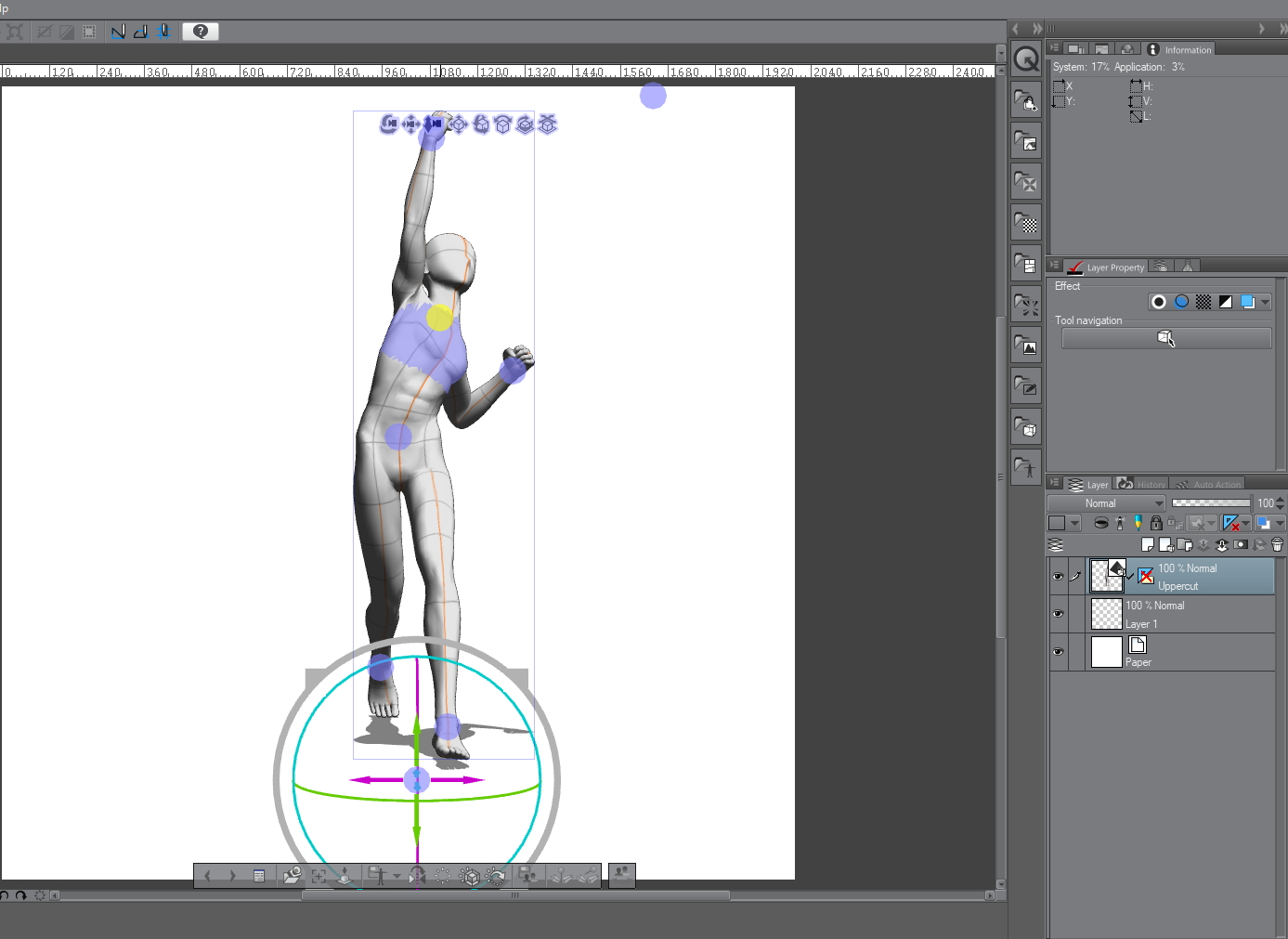Toggle Set as Draft Layer pencil icon
The width and height of the screenshot is (1288, 939).
coord(1138,524)
